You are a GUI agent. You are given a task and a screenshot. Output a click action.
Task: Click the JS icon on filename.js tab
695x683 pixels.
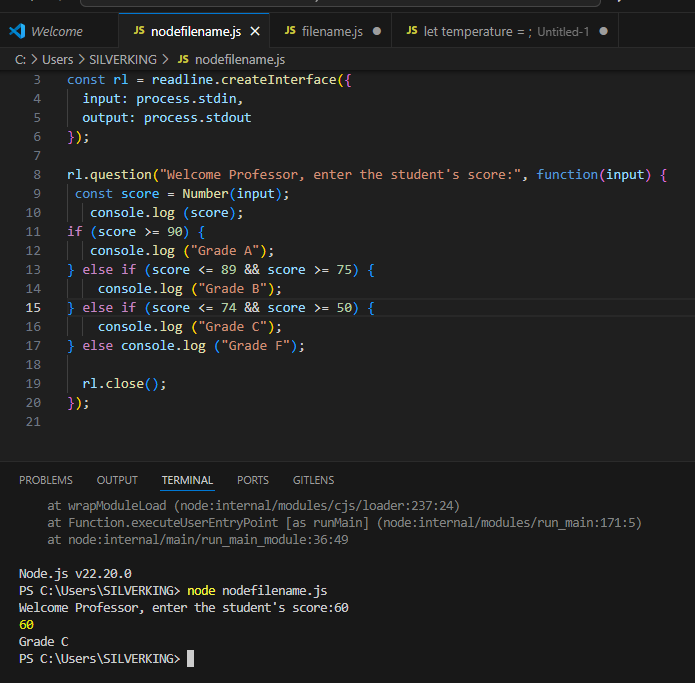click(290, 31)
